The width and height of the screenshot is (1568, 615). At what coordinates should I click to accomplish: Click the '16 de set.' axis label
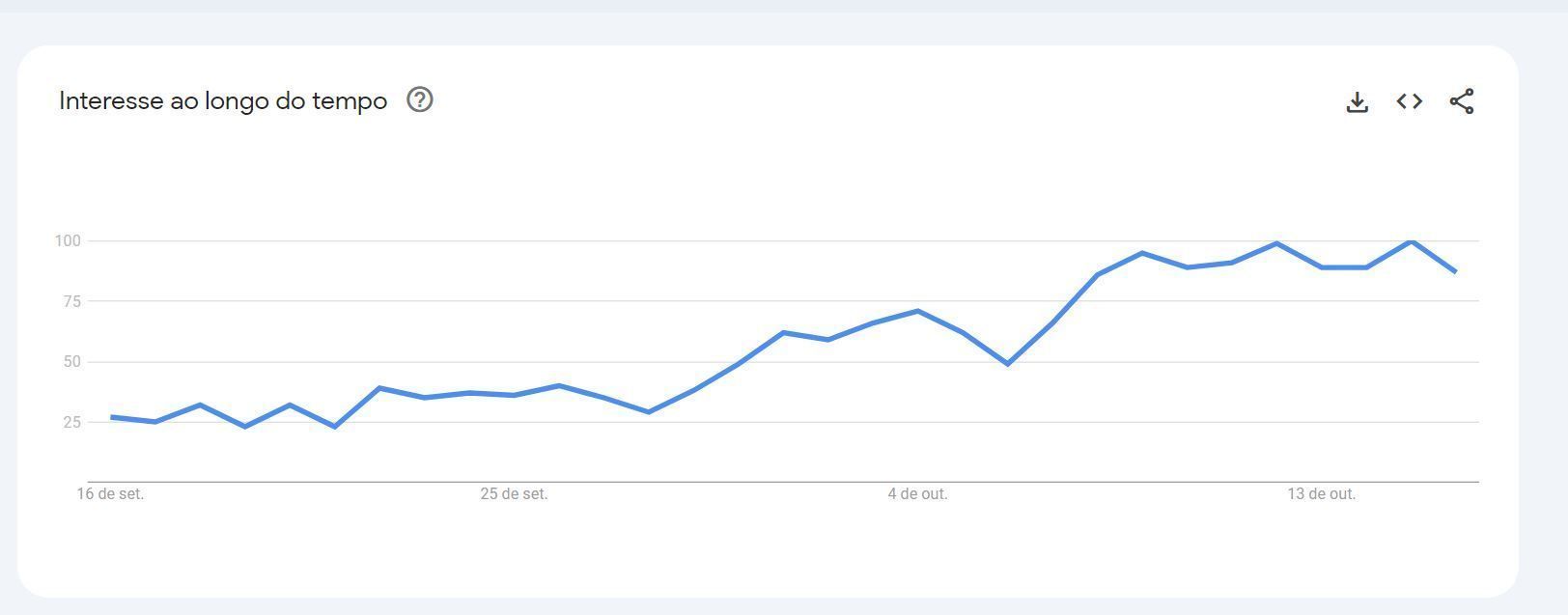111,494
